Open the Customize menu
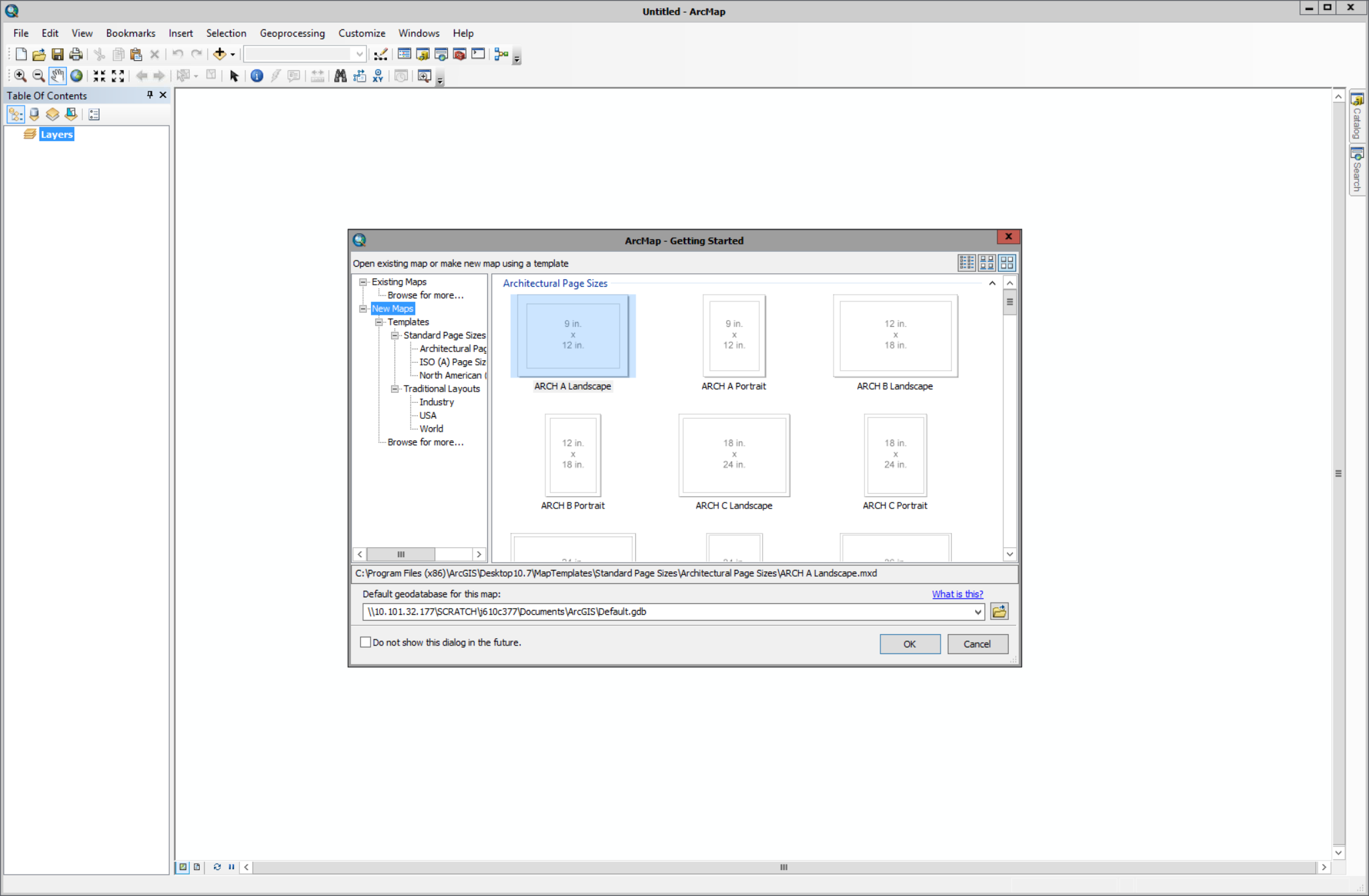 (x=362, y=33)
